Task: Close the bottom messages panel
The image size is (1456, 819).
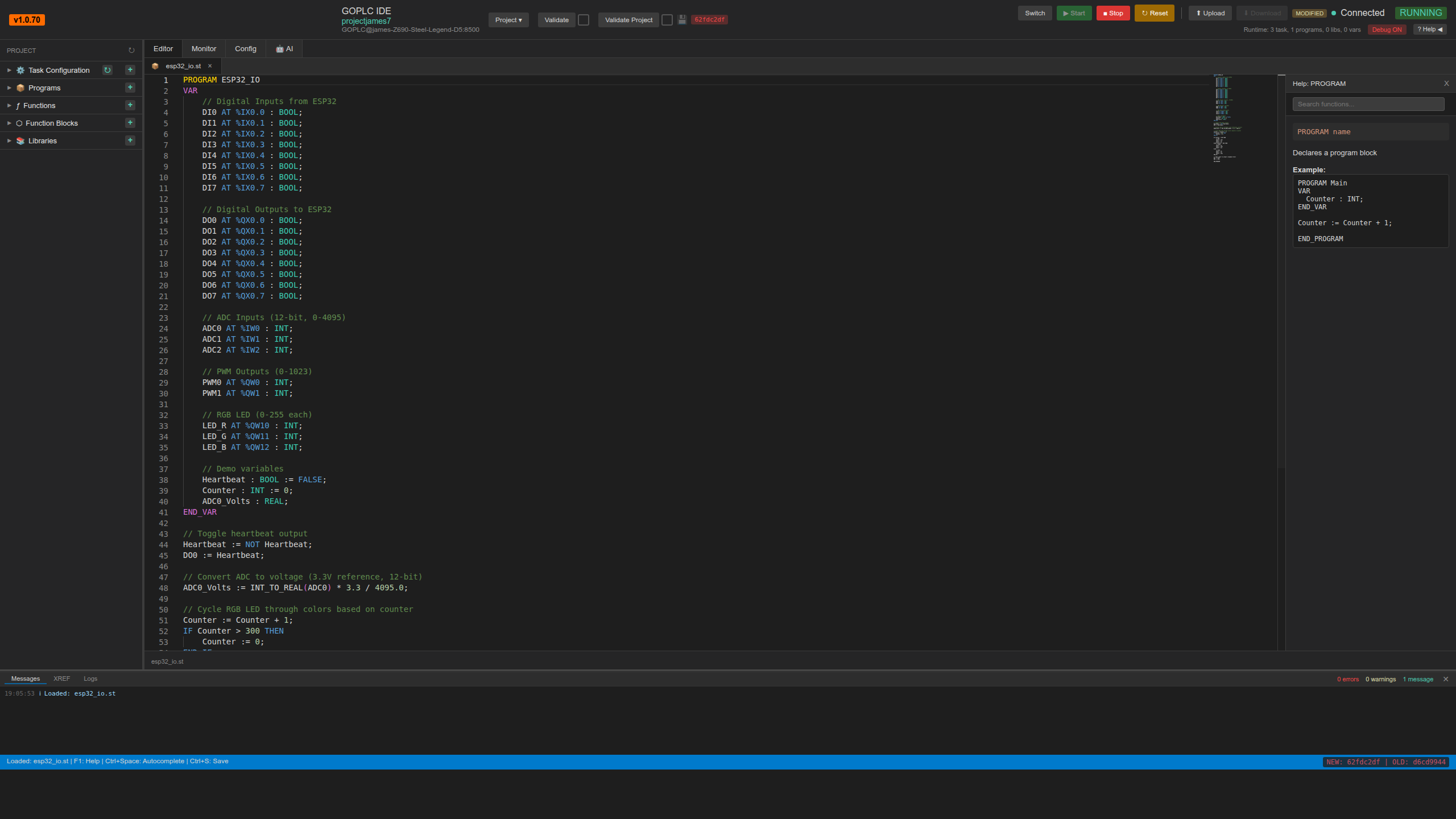Action: pos(1446,679)
